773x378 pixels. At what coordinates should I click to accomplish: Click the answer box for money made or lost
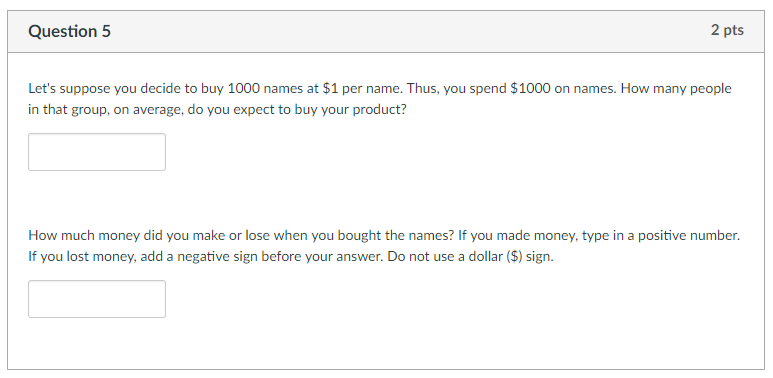[97, 299]
